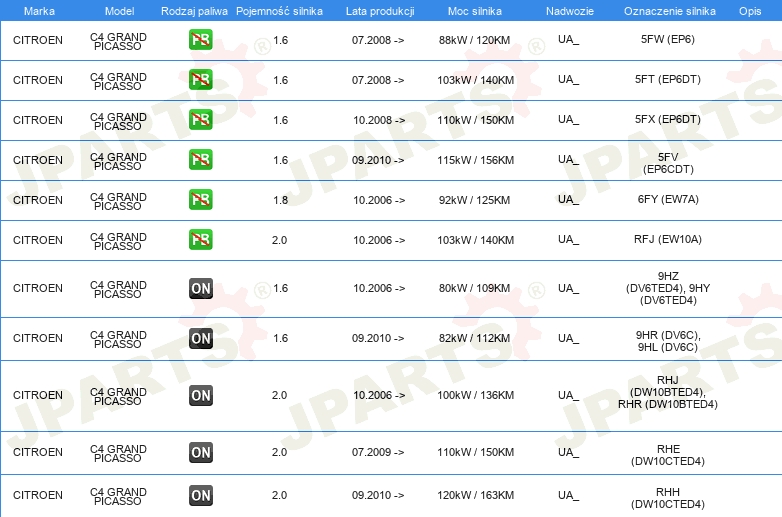Click power value 92kW / 125KM
The width and height of the screenshot is (782, 517).
pos(474,200)
